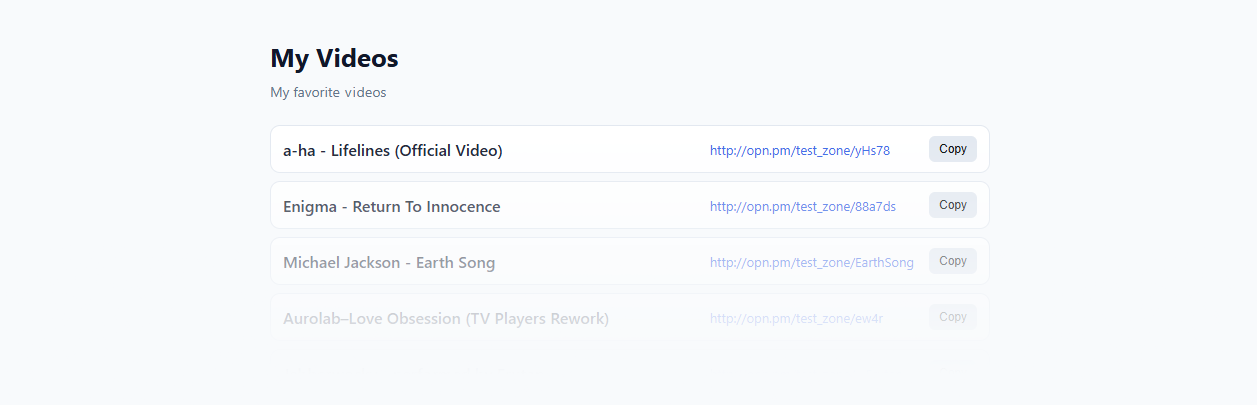Select the "Enigma - Return To Innocence" title
Screen dimensions: 1257x405
coord(391,206)
